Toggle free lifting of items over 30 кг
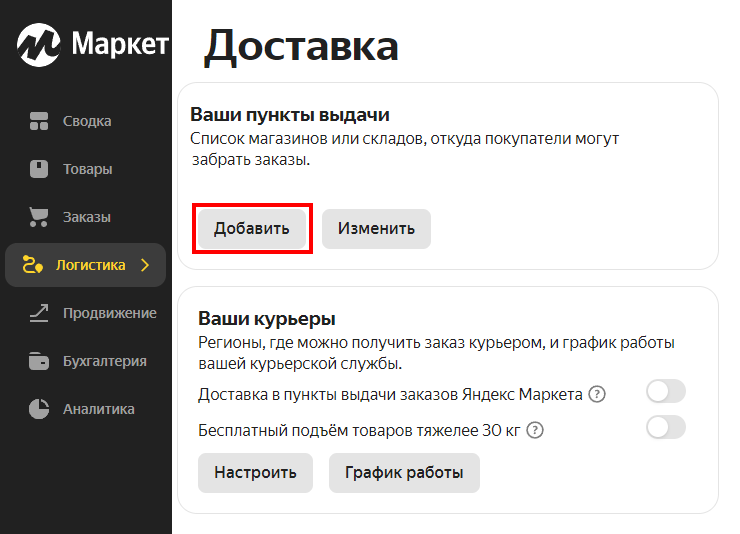 click(665, 428)
